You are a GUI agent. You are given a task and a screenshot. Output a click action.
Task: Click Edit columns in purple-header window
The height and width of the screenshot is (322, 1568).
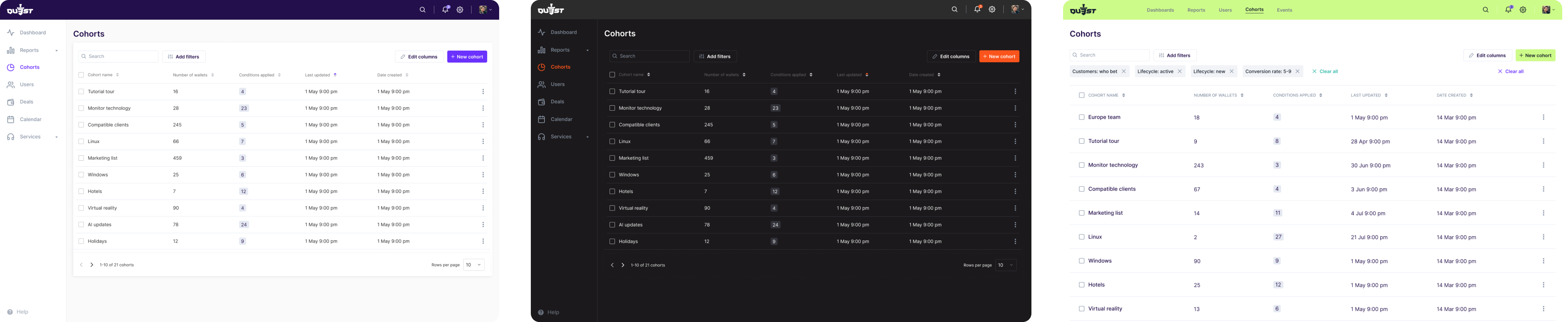click(419, 57)
